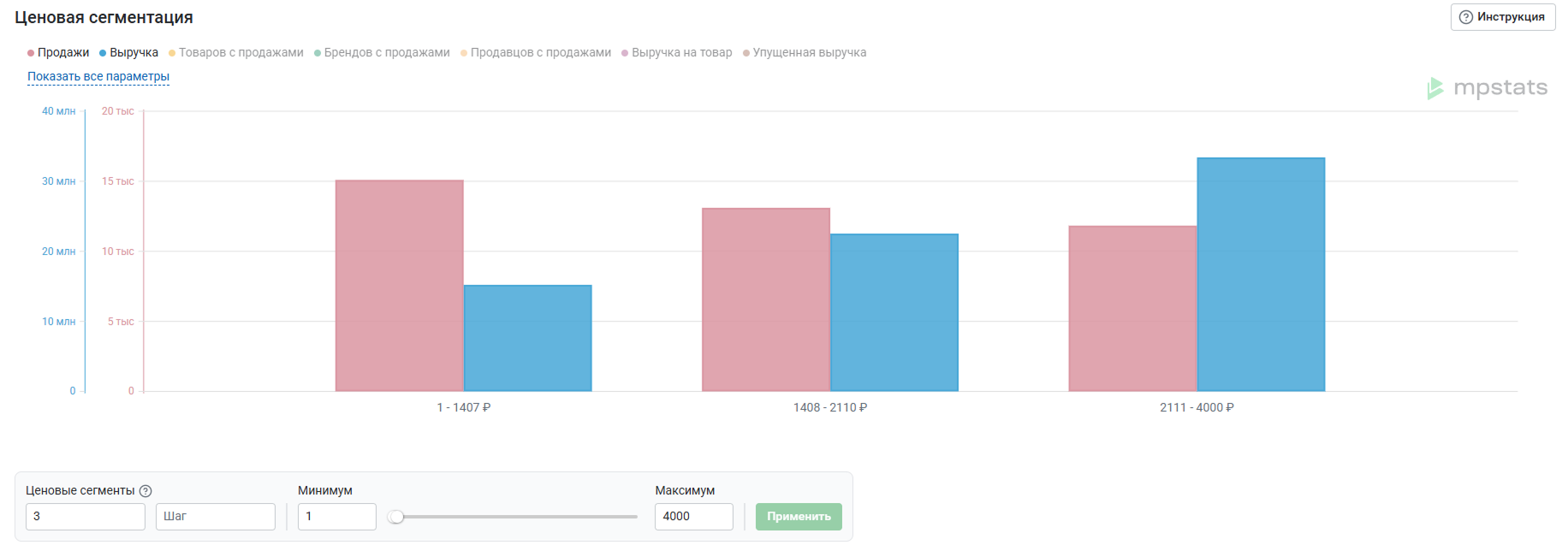Viewport: 1568px width, 551px height.
Task: Click the blue Выручка bar for 1 - 1407 ₽
Action: tap(528, 339)
